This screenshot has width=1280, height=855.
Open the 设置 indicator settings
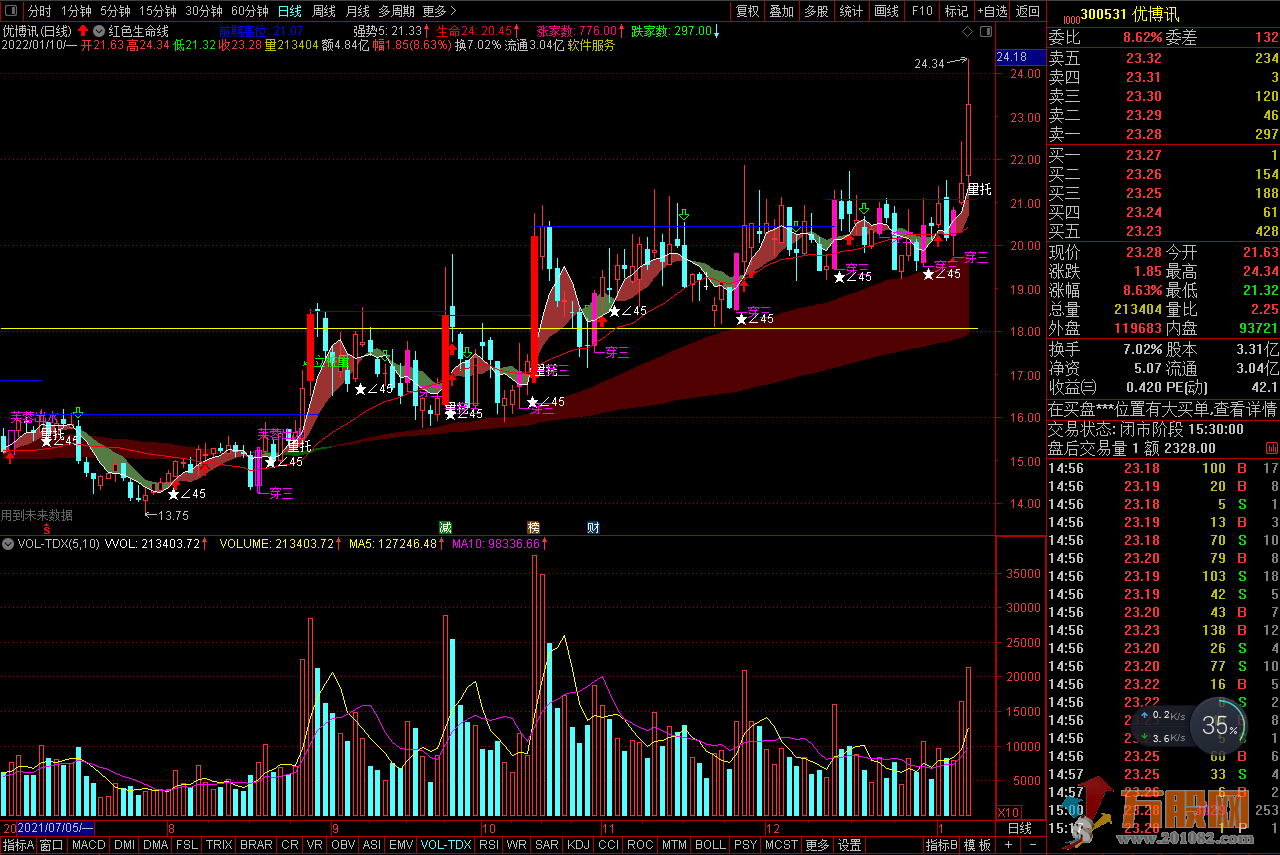click(x=850, y=845)
